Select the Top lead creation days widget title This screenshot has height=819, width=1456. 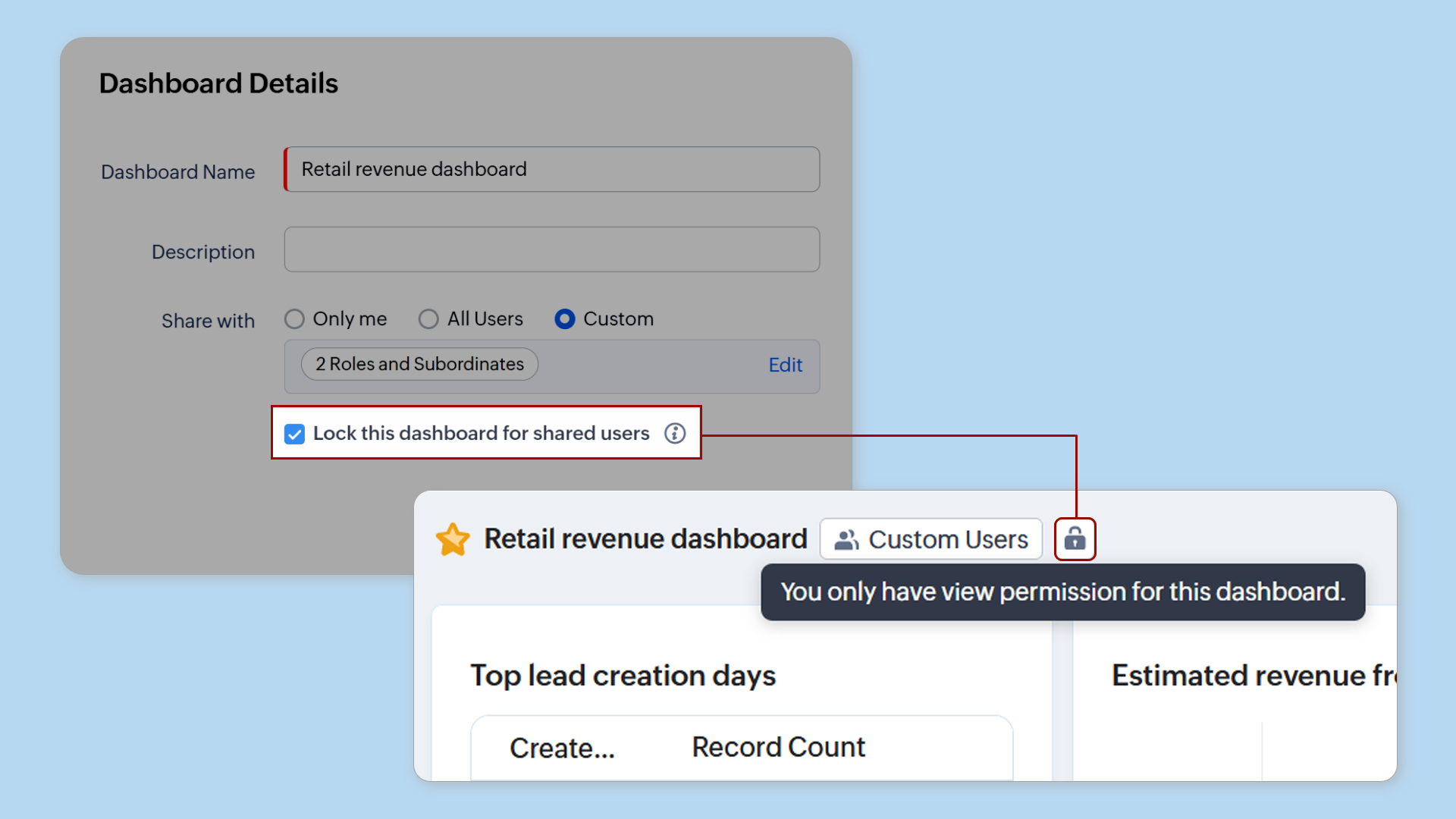click(x=623, y=675)
